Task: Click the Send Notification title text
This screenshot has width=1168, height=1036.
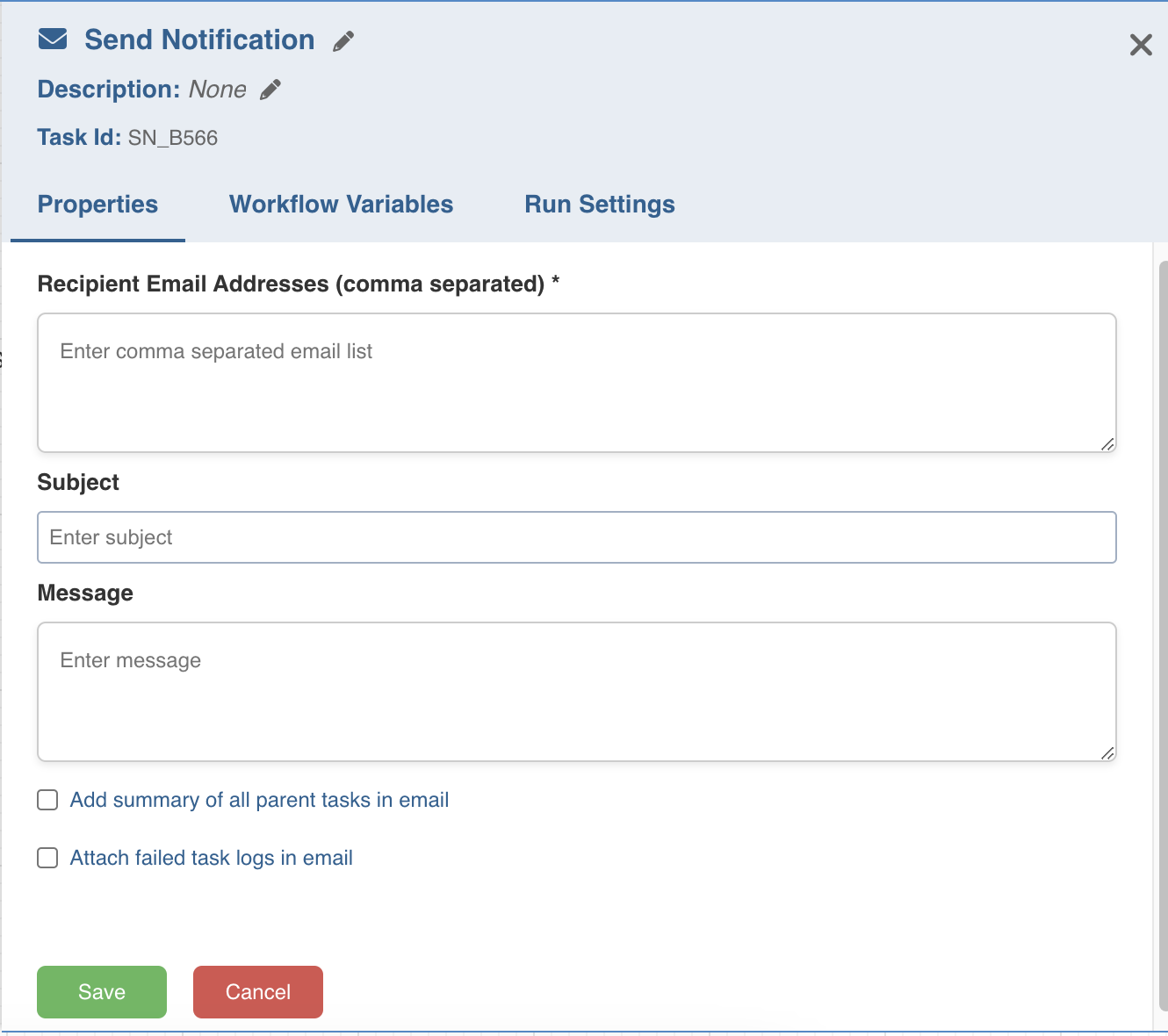Action: click(x=199, y=40)
